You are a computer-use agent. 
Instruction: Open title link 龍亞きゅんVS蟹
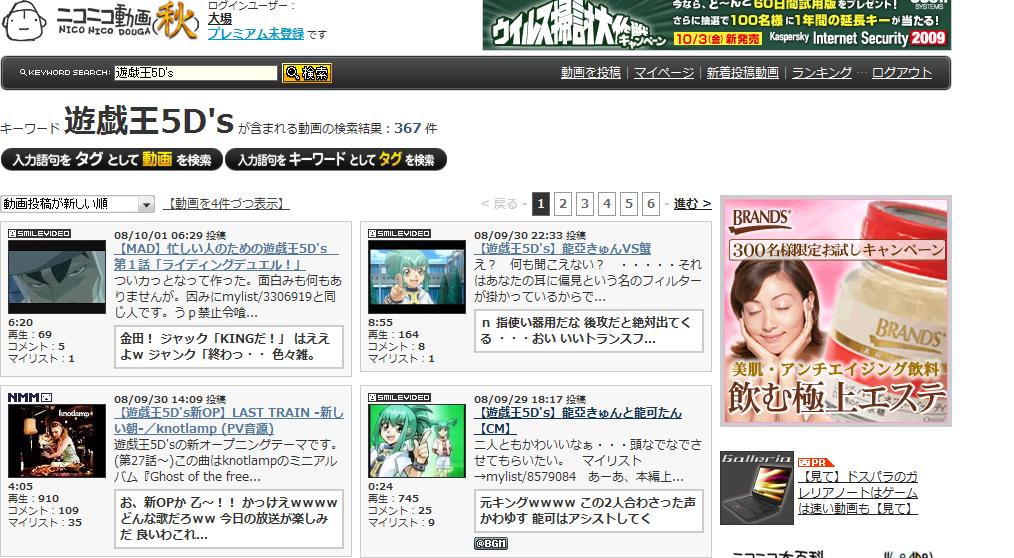click(x=562, y=249)
